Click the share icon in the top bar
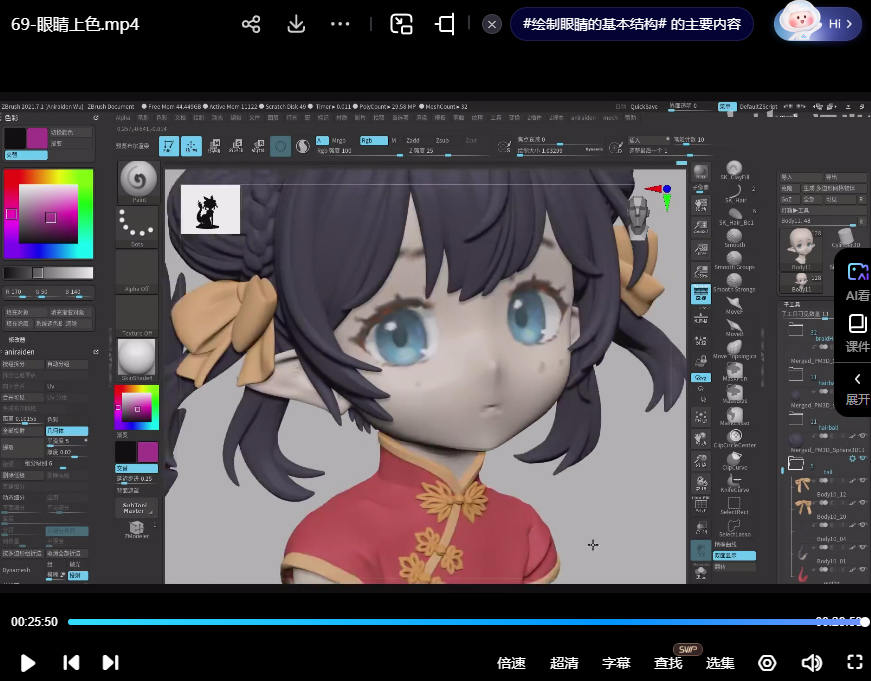Screen dimensions: 871x681 point(251,24)
